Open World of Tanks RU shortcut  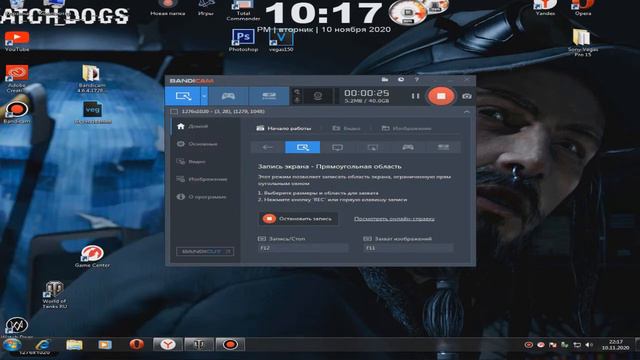[54, 295]
